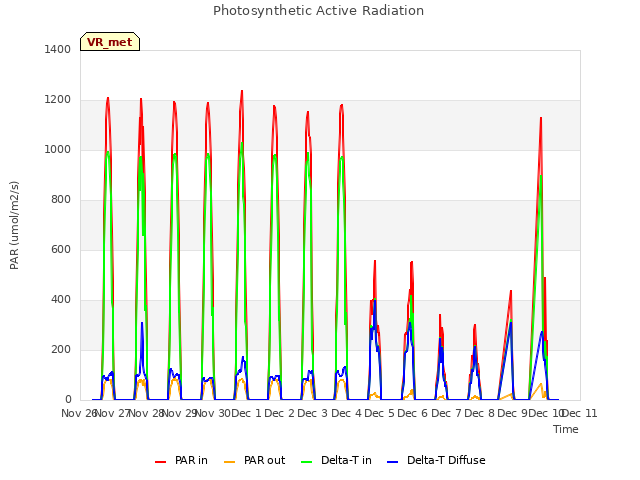Click the blue Delta-T Diffuse legend swatch
This screenshot has width=640, height=480.
click(392, 462)
